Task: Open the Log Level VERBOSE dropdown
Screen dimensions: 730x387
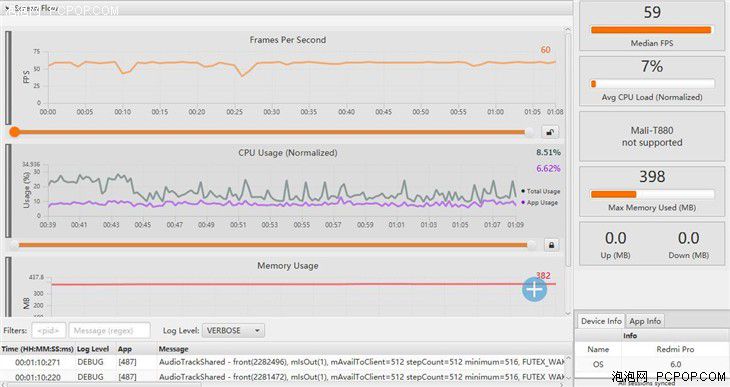Action: [233, 331]
